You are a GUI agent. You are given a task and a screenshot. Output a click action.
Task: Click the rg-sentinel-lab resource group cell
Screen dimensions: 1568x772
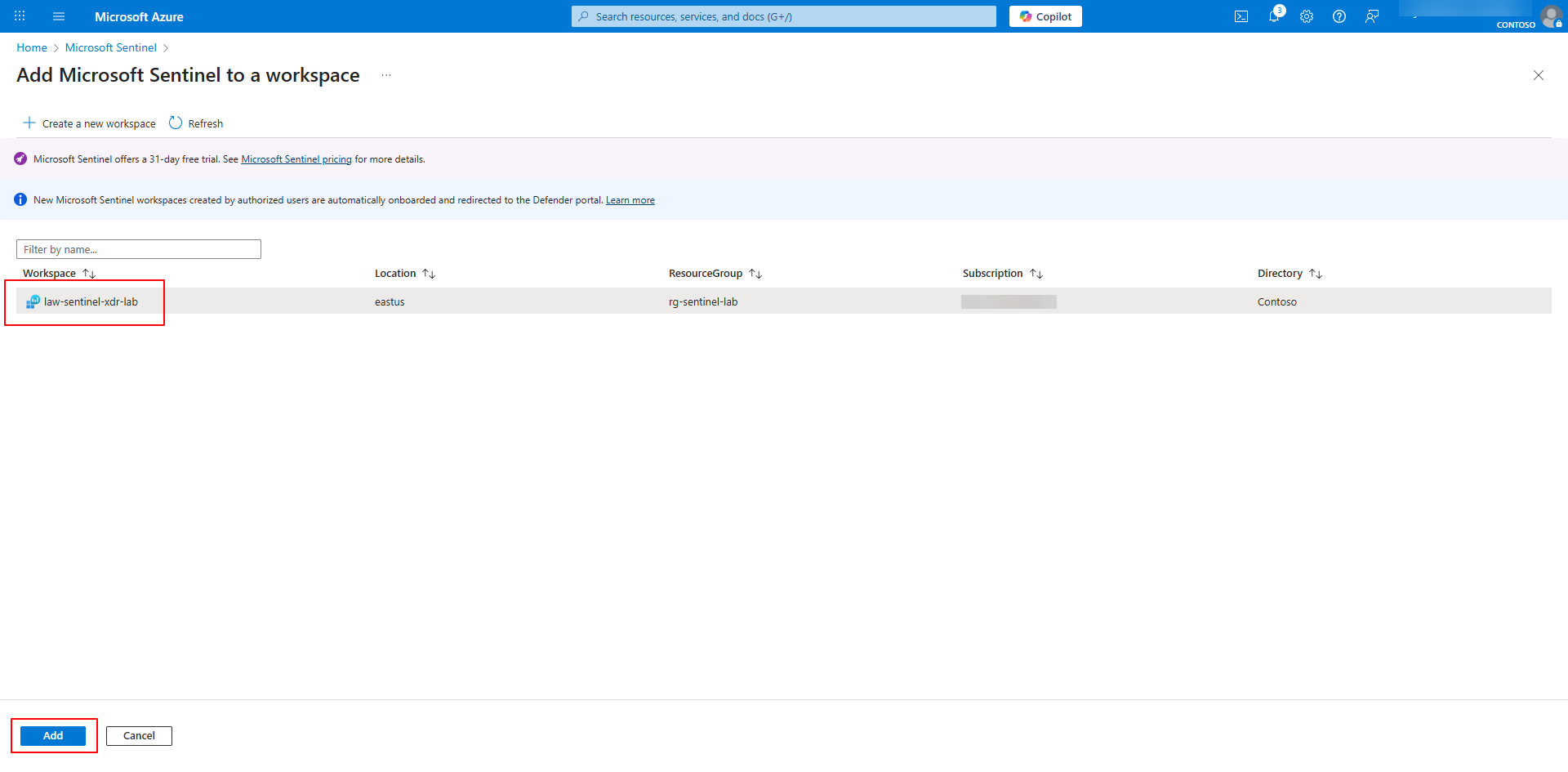[703, 301]
